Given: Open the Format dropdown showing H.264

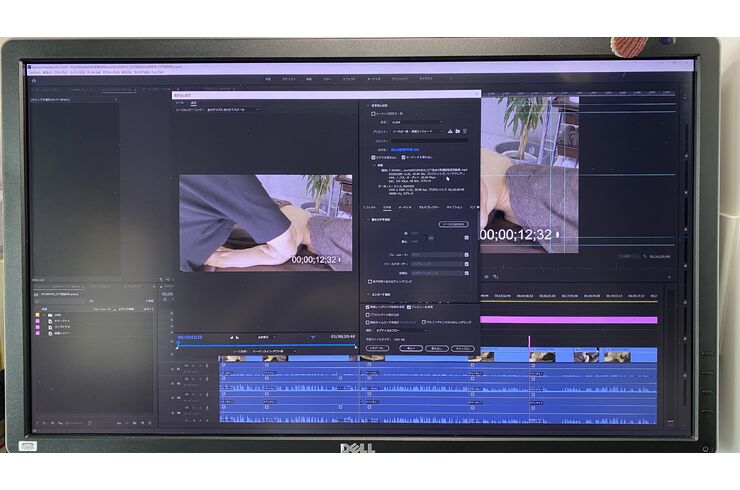Looking at the screenshot, I should coord(417,122).
